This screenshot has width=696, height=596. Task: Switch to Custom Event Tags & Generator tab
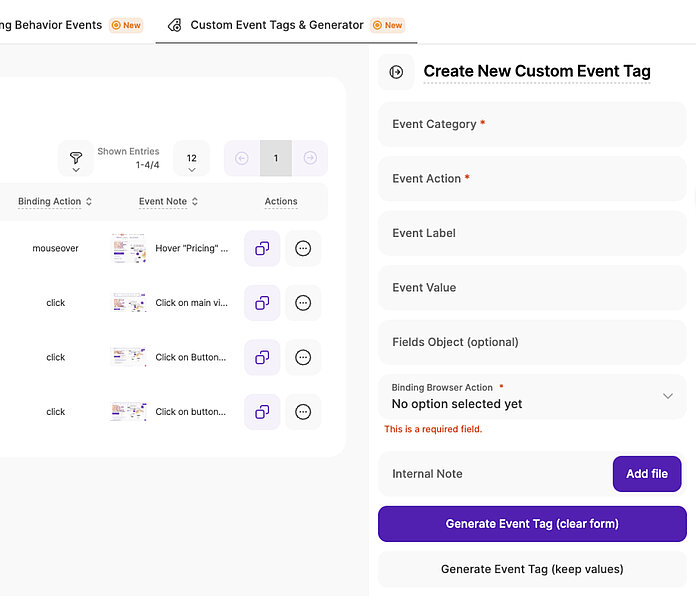coord(277,25)
